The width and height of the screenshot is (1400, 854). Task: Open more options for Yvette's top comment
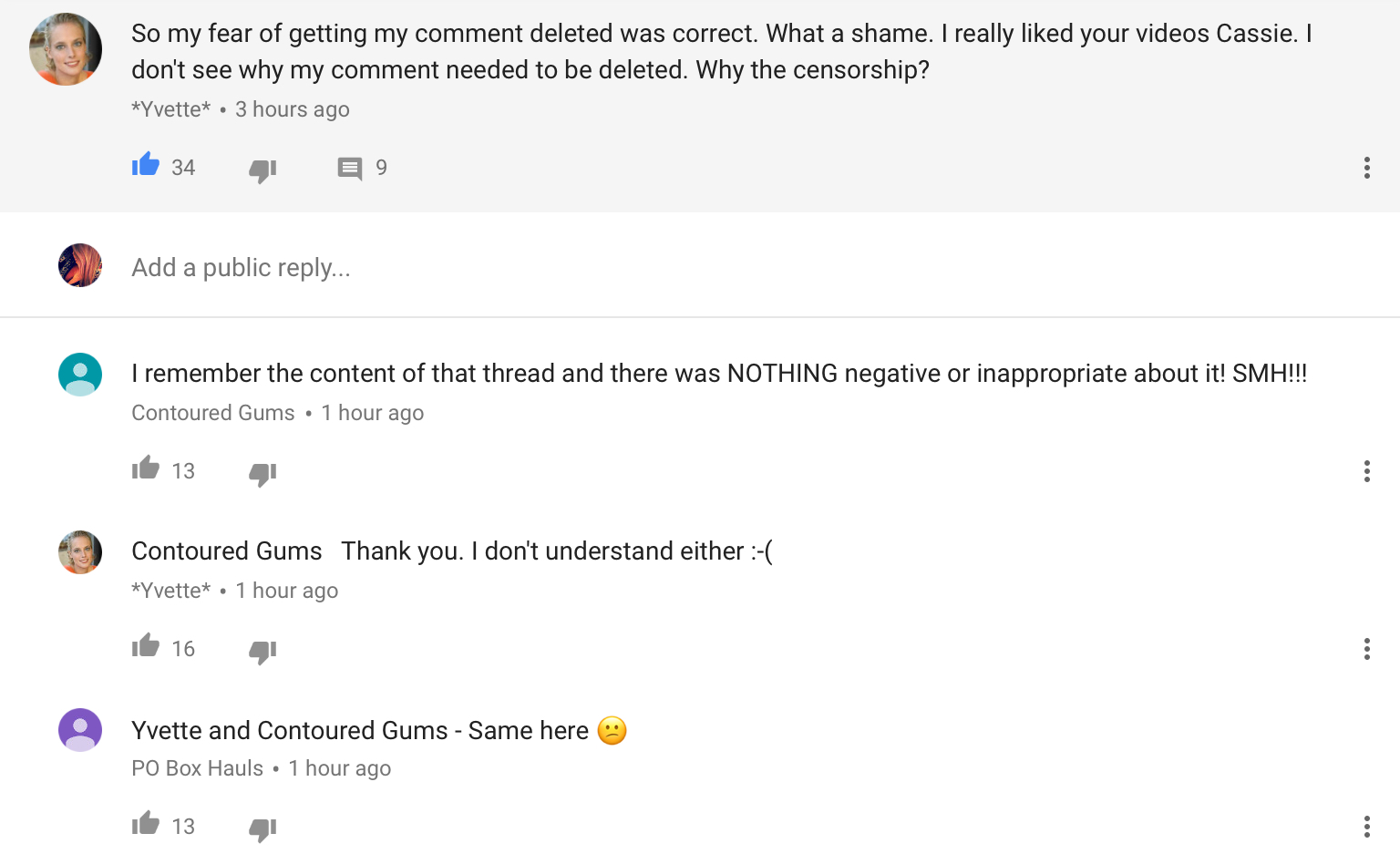click(x=1366, y=168)
